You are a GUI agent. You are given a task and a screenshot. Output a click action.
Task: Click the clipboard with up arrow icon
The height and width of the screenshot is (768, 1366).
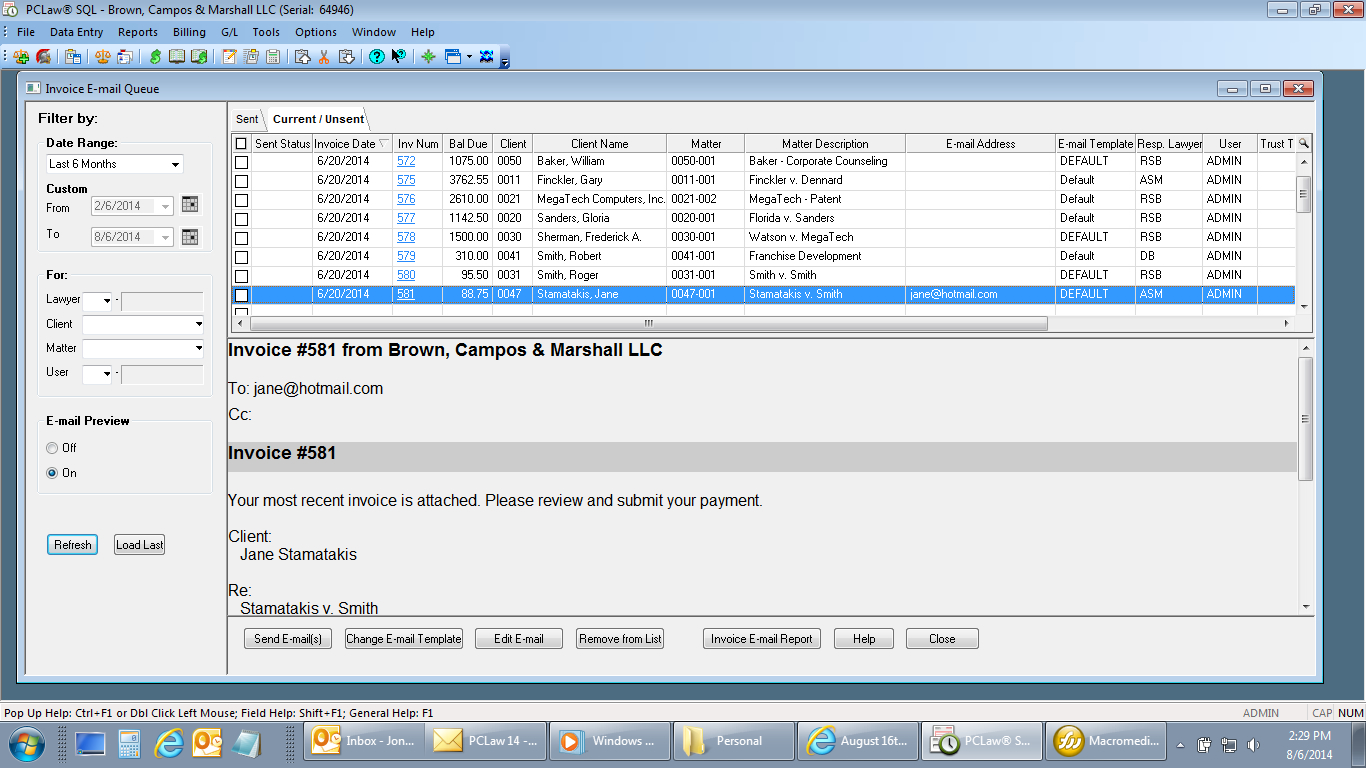click(x=302, y=57)
